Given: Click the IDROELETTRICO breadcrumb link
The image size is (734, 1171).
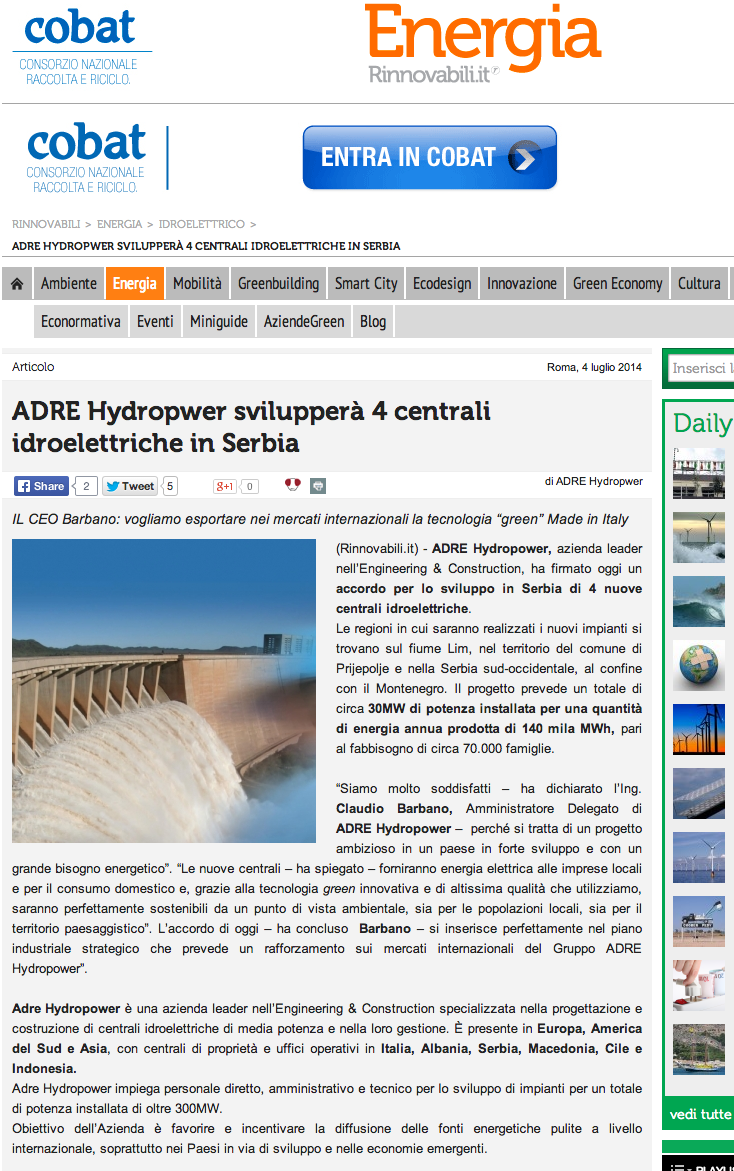Looking at the screenshot, I should coord(202,224).
